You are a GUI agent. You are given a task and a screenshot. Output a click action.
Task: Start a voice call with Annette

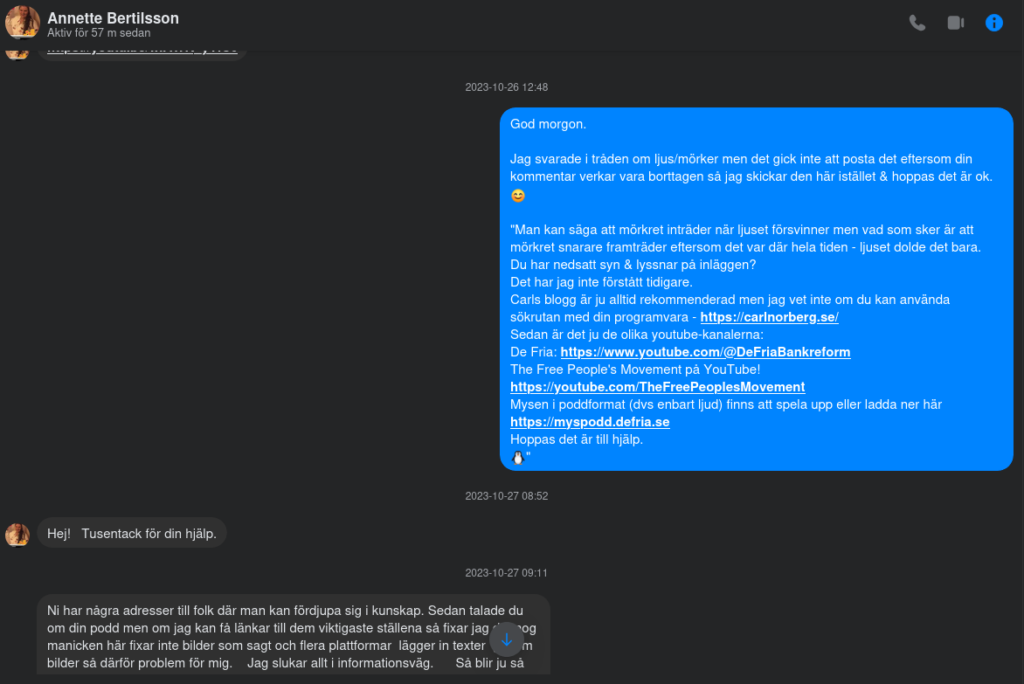click(x=917, y=23)
